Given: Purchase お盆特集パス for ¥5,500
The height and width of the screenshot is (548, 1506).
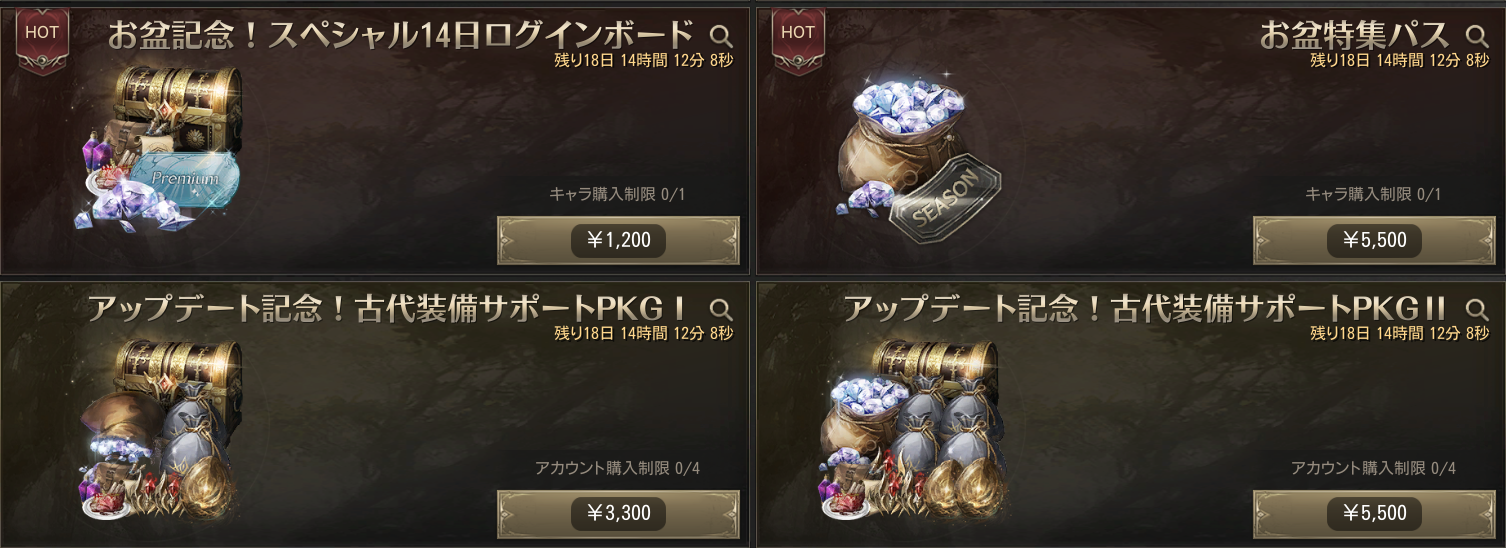Looking at the screenshot, I should [1374, 241].
